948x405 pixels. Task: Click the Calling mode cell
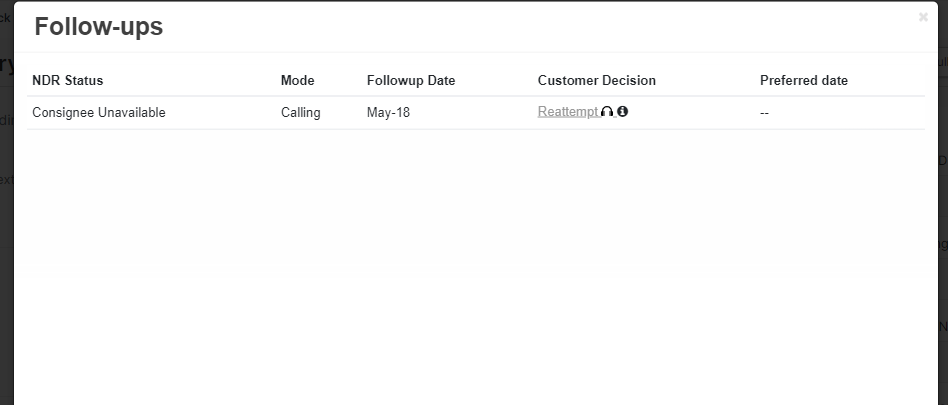pyautogui.click(x=300, y=112)
